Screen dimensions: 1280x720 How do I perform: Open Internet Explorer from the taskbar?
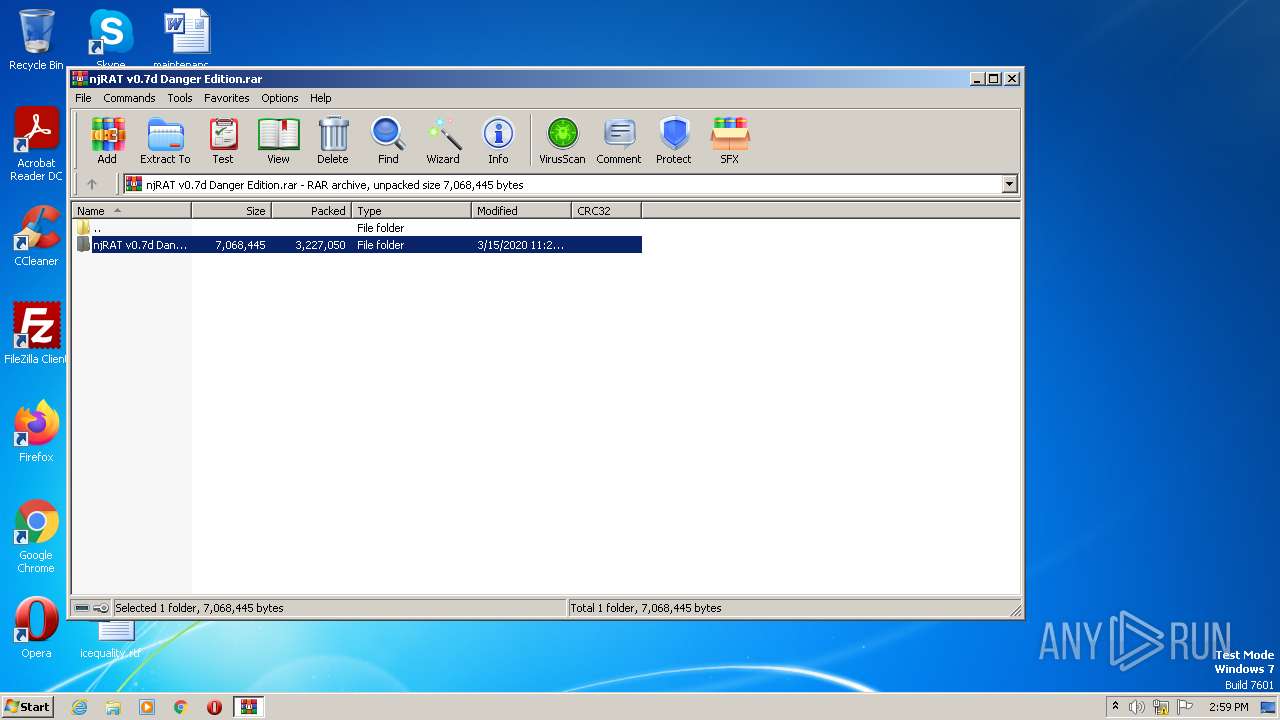tap(79, 707)
